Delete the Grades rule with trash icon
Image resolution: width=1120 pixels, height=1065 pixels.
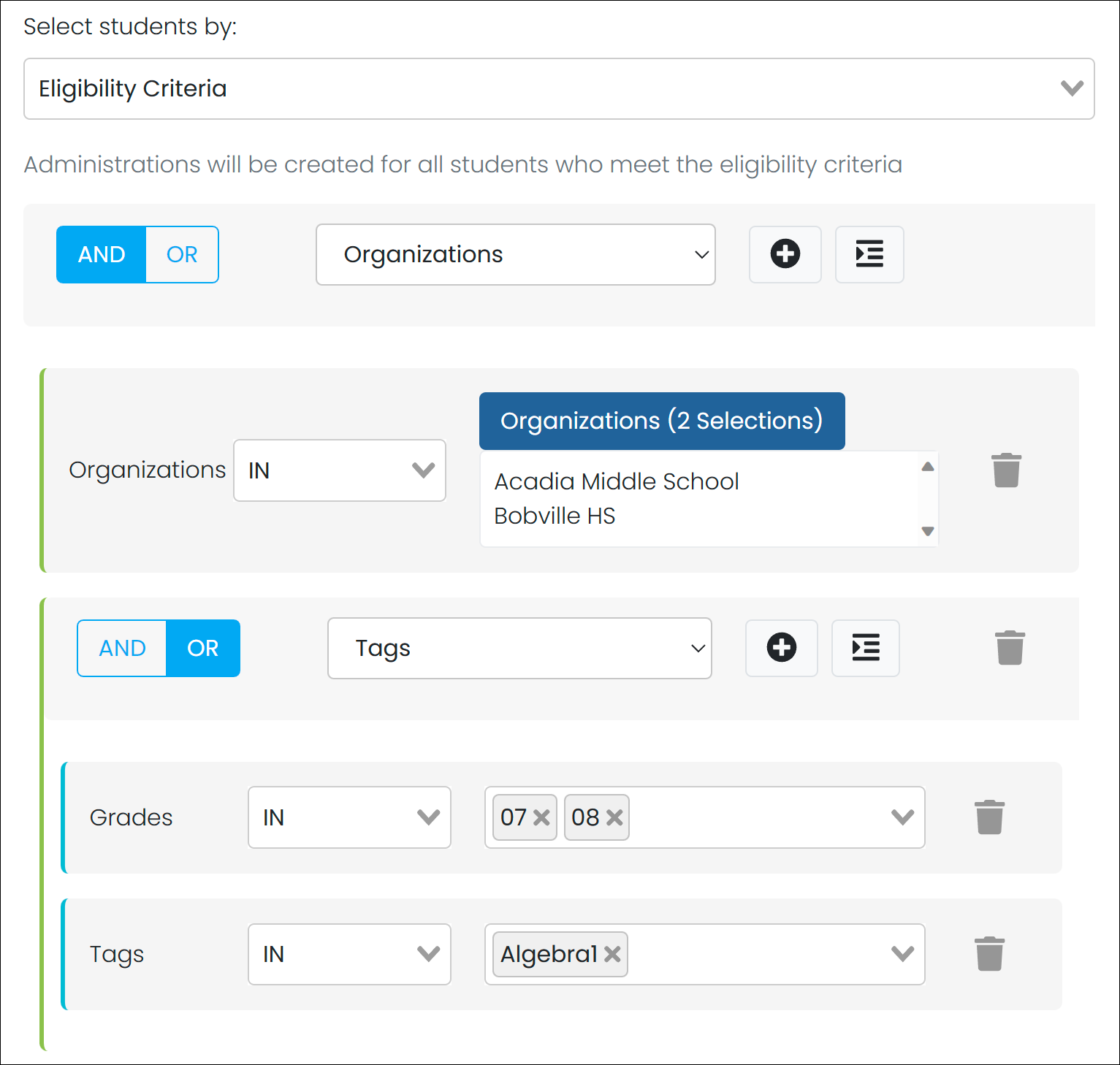(989, 817)
